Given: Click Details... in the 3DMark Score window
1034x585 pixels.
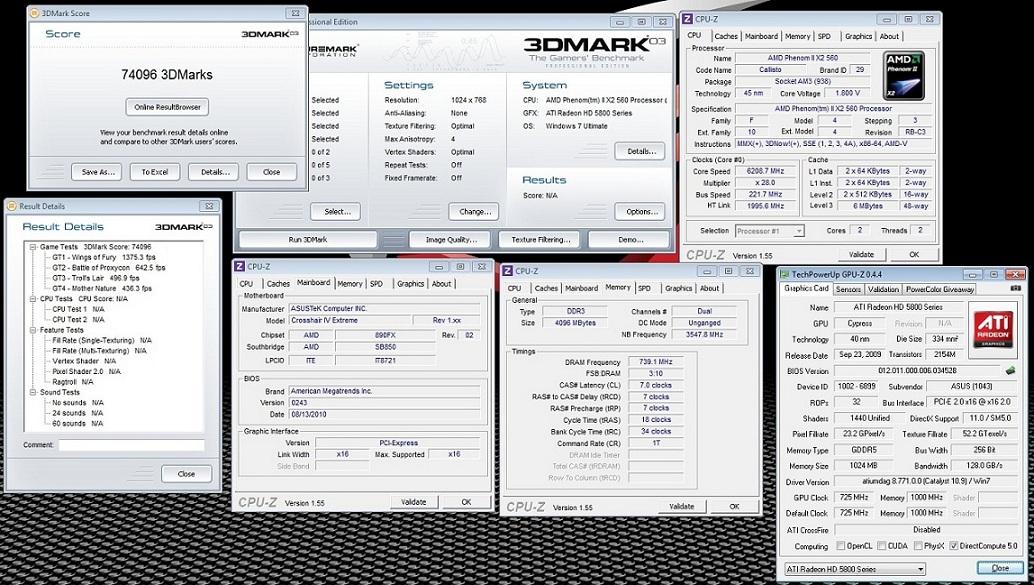Looking at the screenshot, I should point(214,172).
